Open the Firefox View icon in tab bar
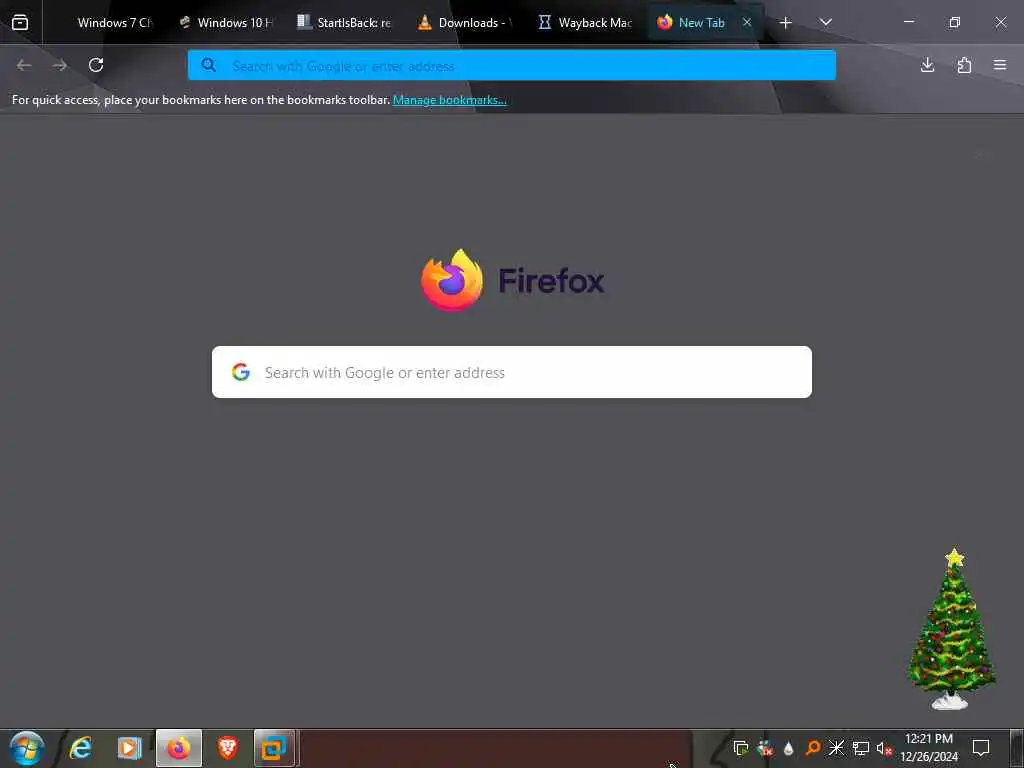1024x768 pixels. pyautogui.click(x=20, y=22)
